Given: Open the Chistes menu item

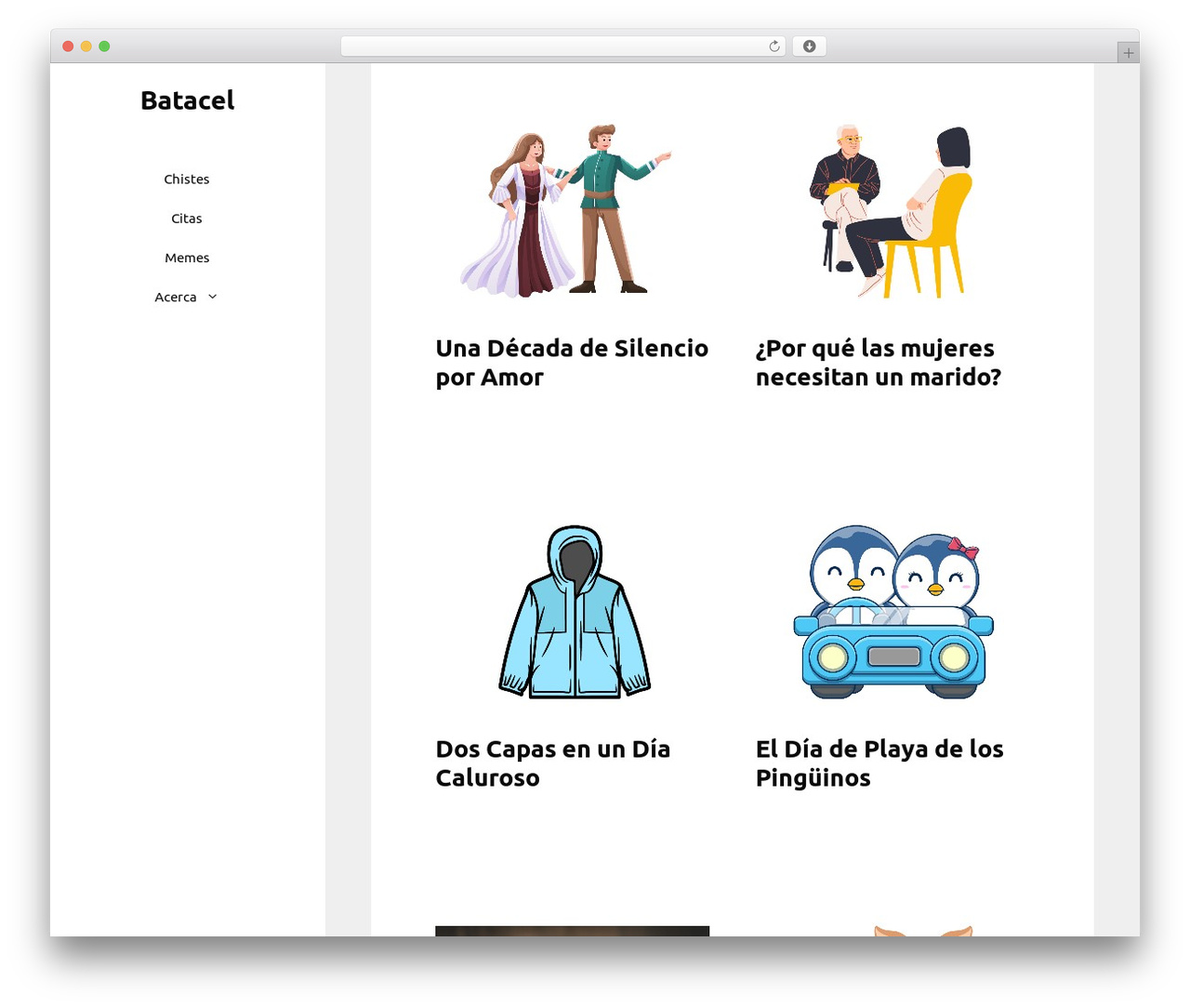Looking at the screenshot, I should click(x=187, y=179).
